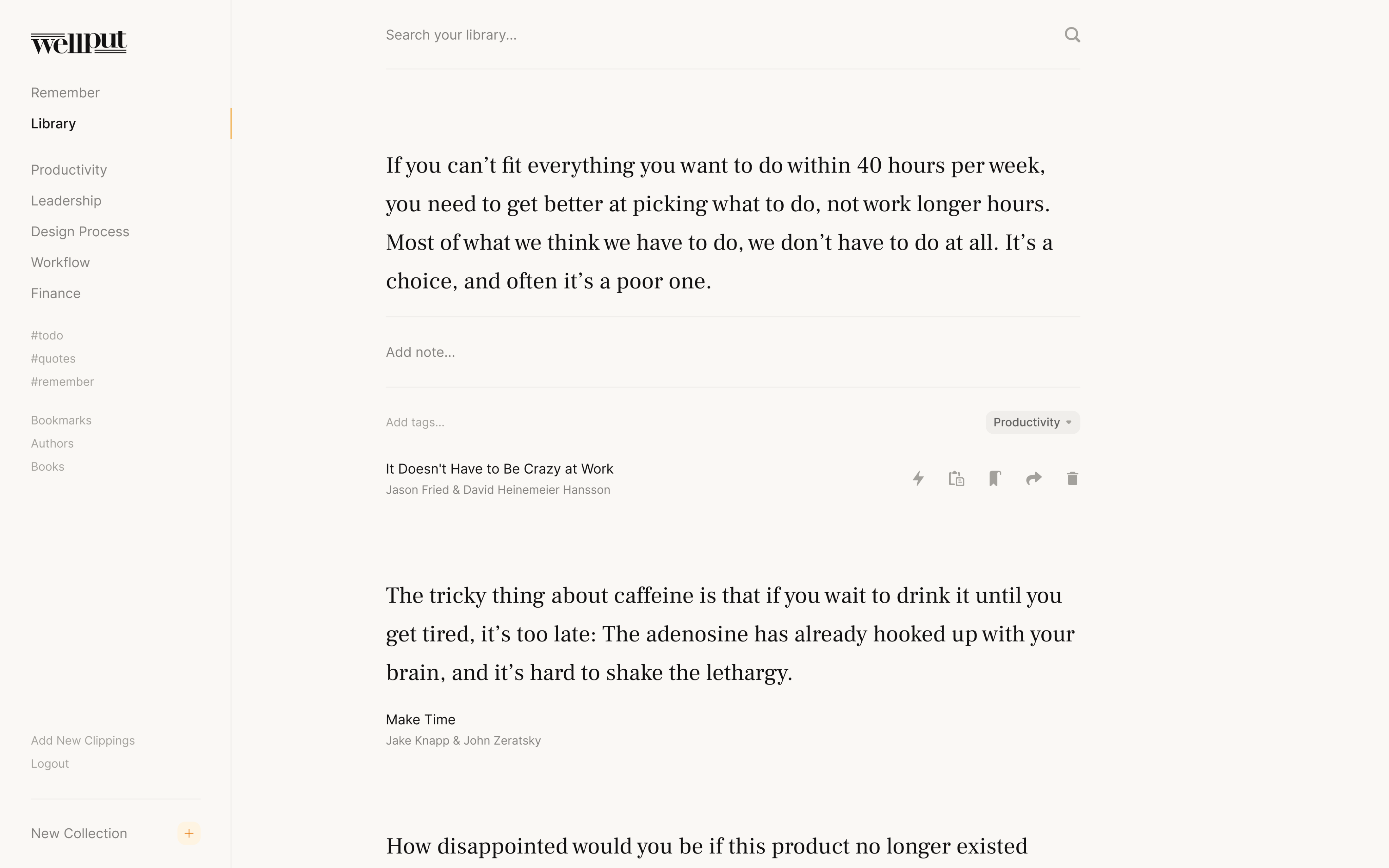Click the search magnifier icon
Screen dimensions: 1389x868
1072,35
